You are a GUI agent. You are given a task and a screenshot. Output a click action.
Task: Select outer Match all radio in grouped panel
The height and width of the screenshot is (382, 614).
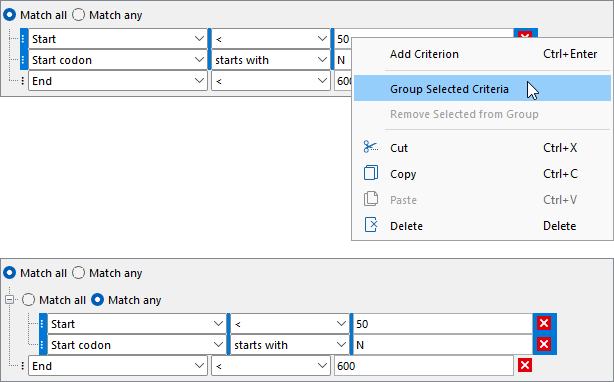pyautogui.click(x=9, y=273)
